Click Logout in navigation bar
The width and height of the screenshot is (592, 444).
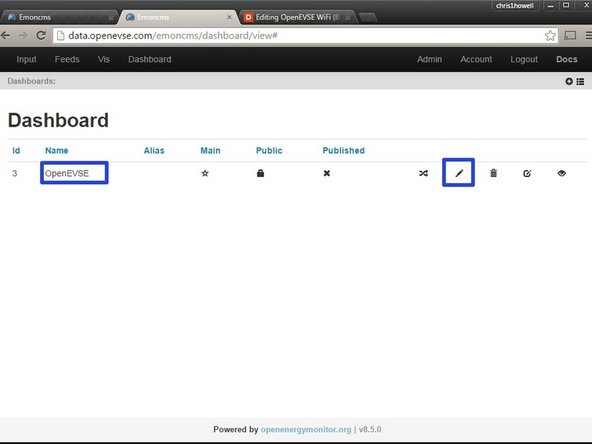[x=524, y=60]
